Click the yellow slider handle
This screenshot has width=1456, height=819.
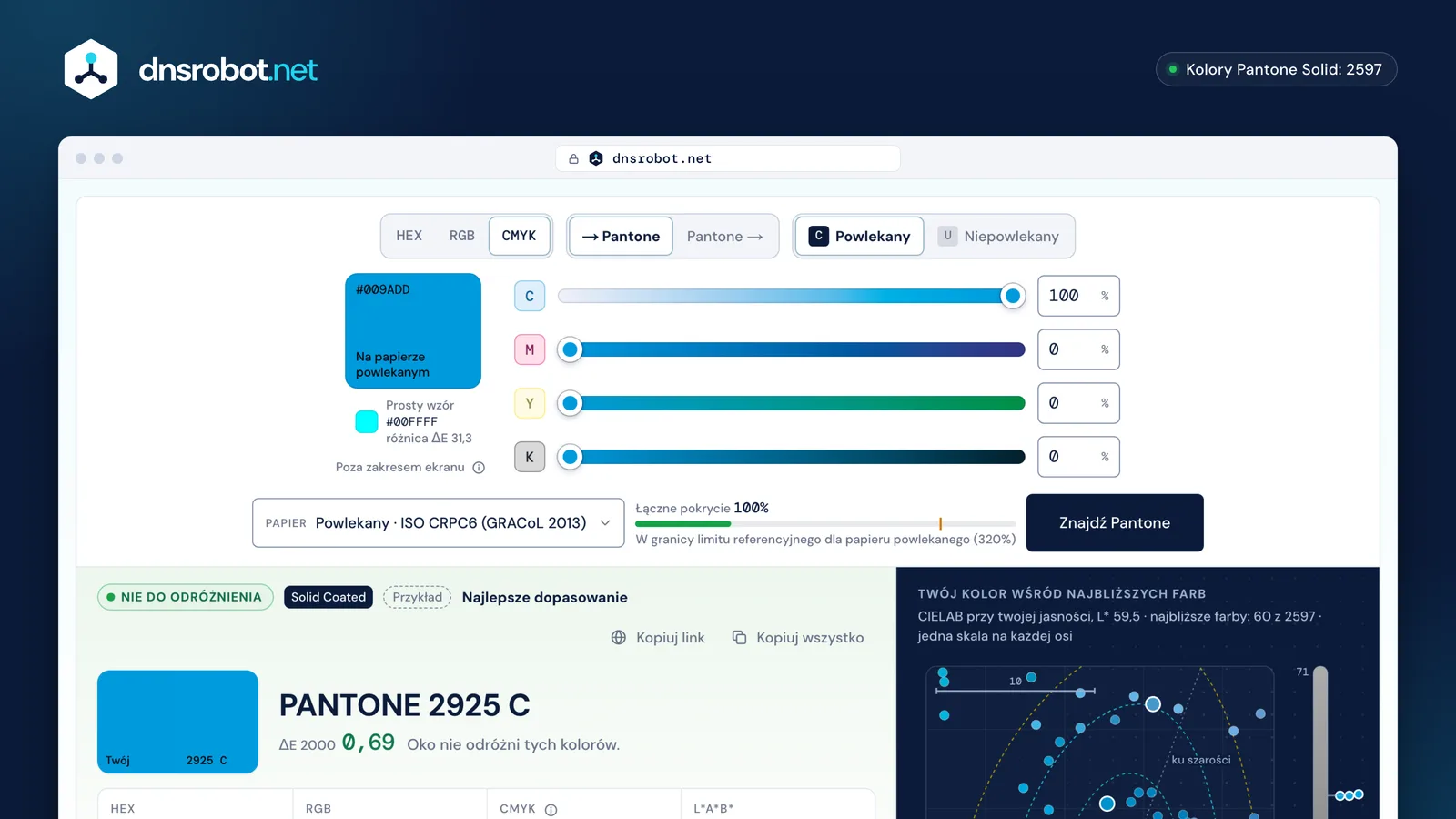coord(570,403)
